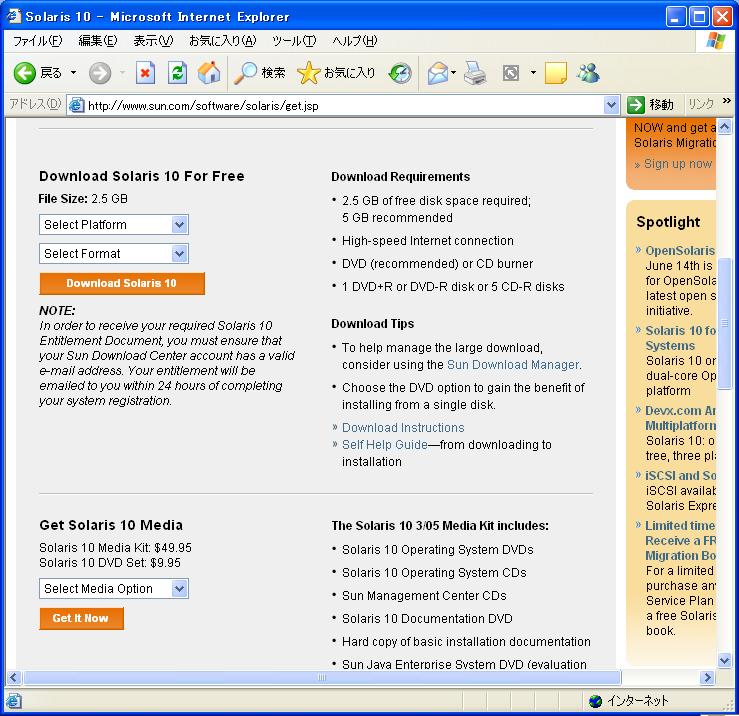Click the Mail envelope icon
The height and width of the screenshot is (716, 739).
pos(437,73)
